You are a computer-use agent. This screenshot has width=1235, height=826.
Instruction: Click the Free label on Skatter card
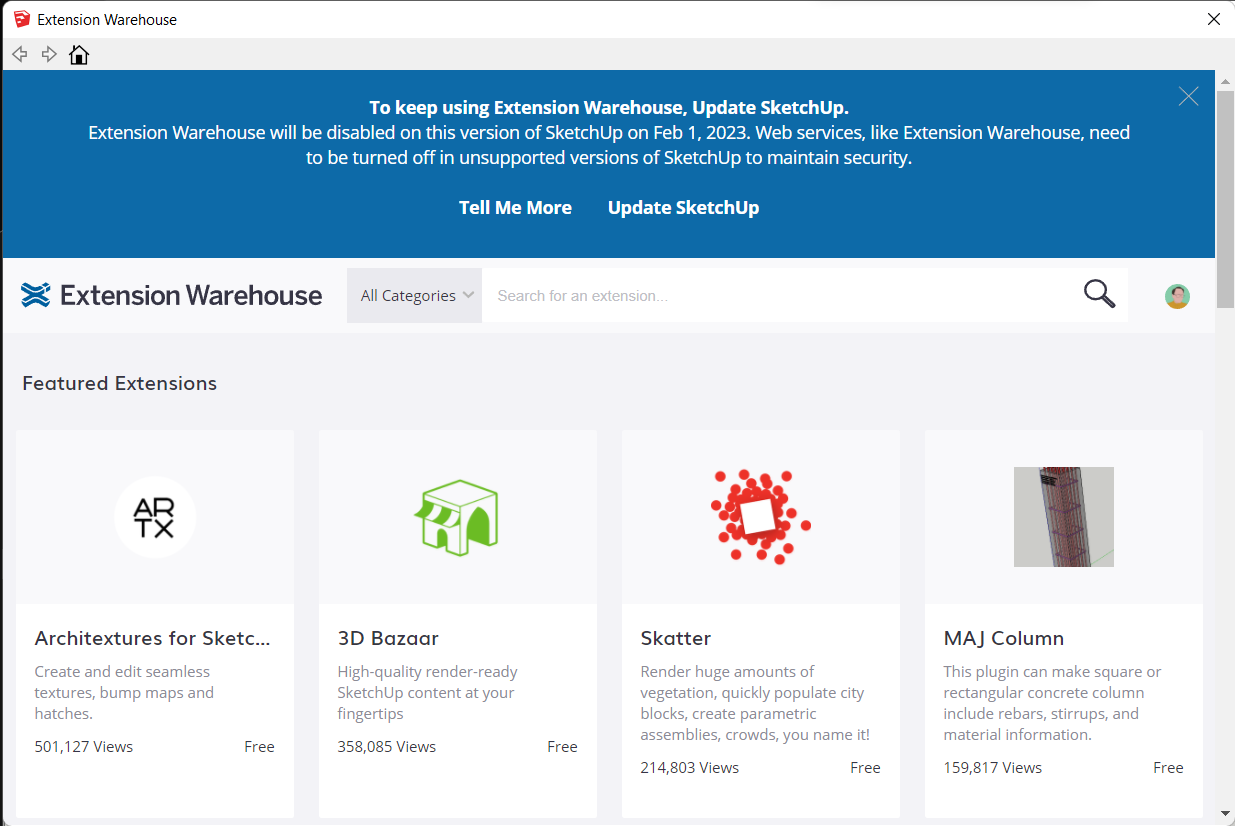click(x=865, y=768)
